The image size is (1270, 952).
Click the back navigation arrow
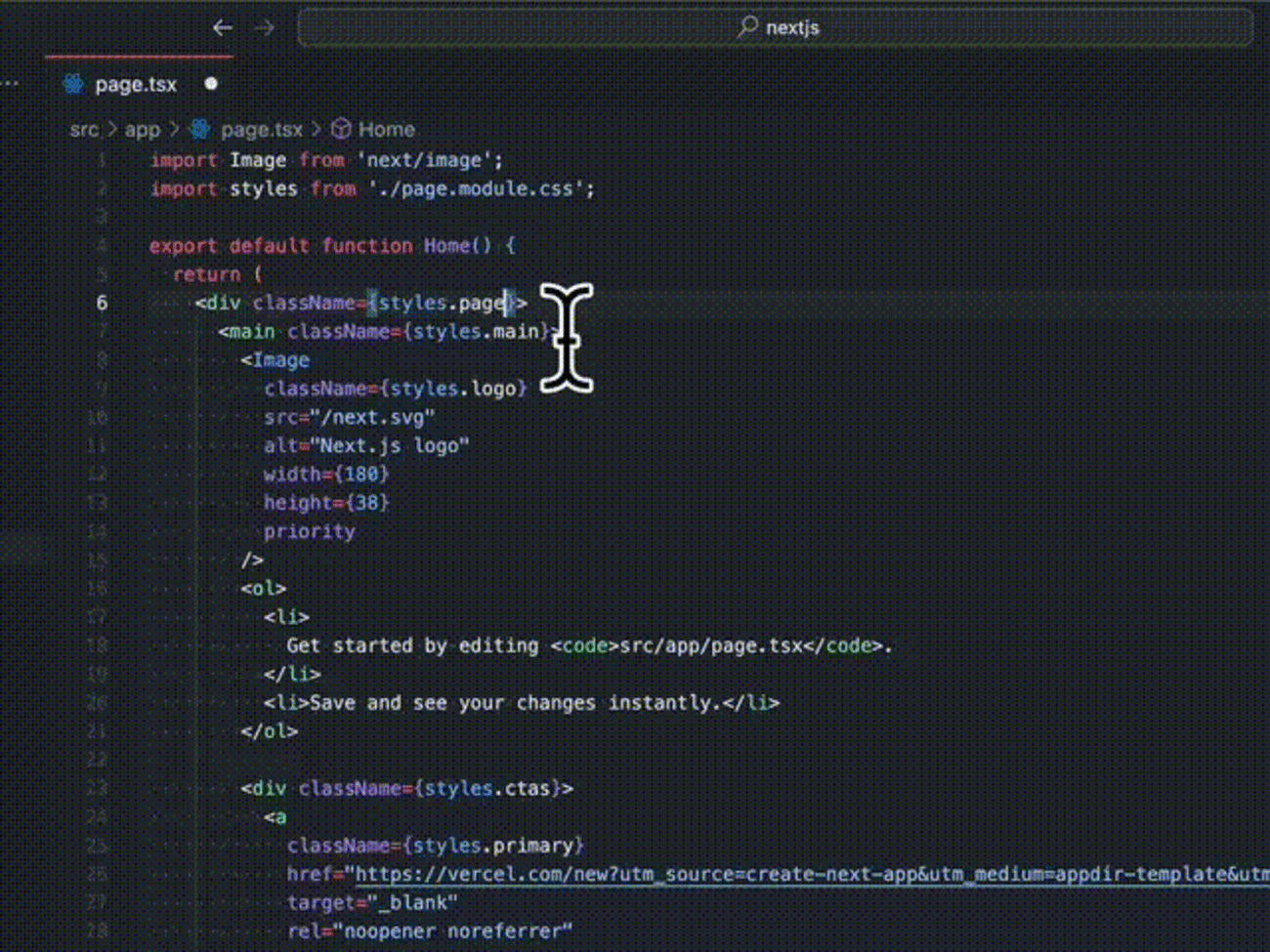tap(223, 27)
